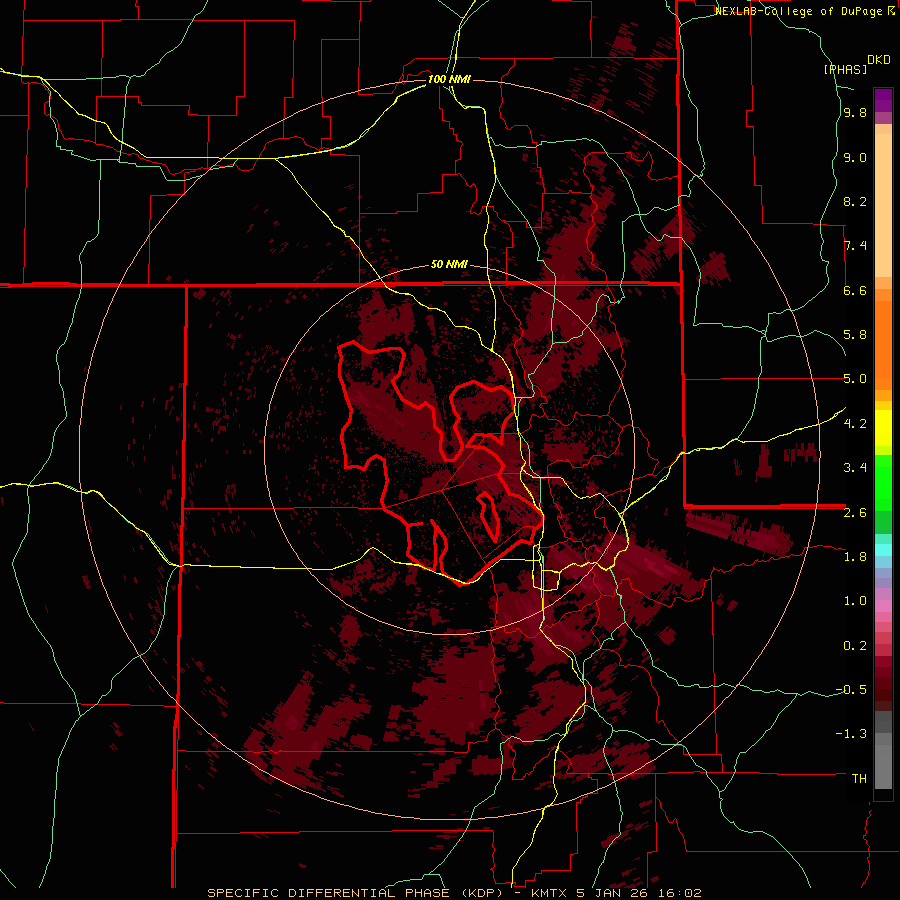900x900 pixels.
Task: Click the 16:02 timestamp in the caption
Action: coord(680,893)
